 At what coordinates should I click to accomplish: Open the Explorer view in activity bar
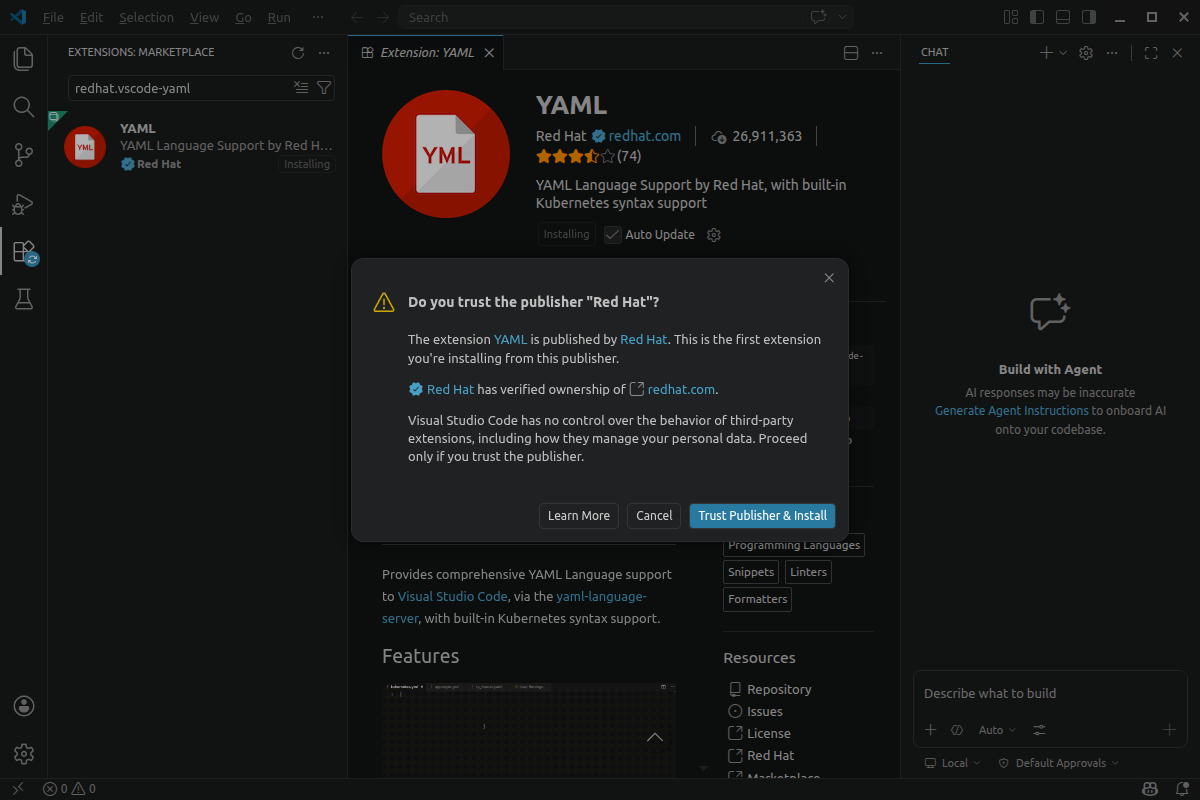23,59
